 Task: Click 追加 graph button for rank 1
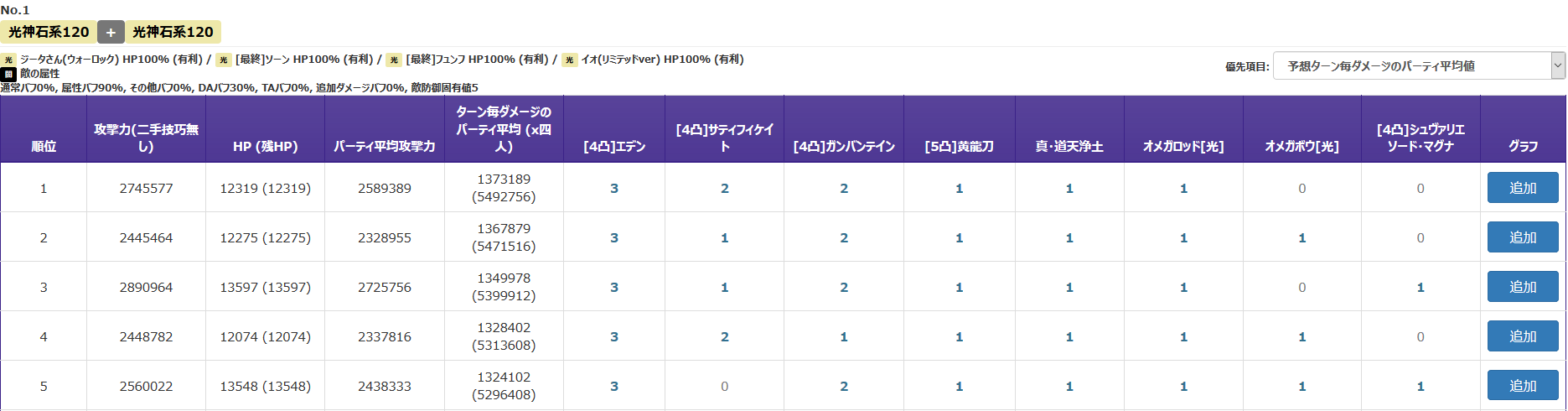[1523, 188]
